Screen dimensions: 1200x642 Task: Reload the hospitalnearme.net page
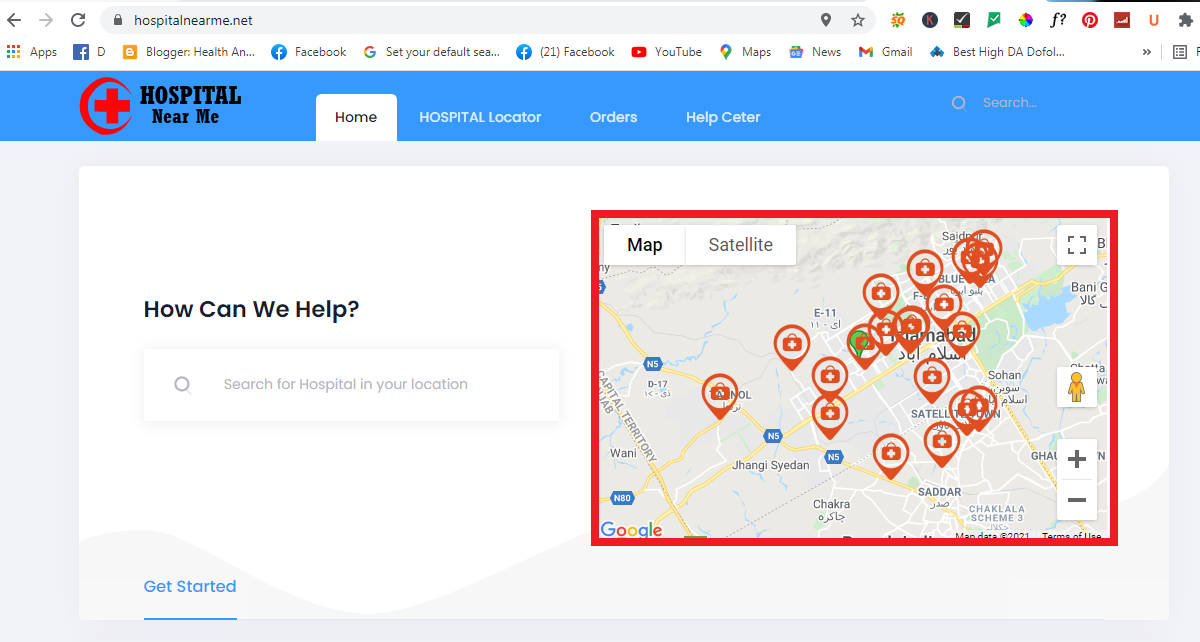coord(78,19)
